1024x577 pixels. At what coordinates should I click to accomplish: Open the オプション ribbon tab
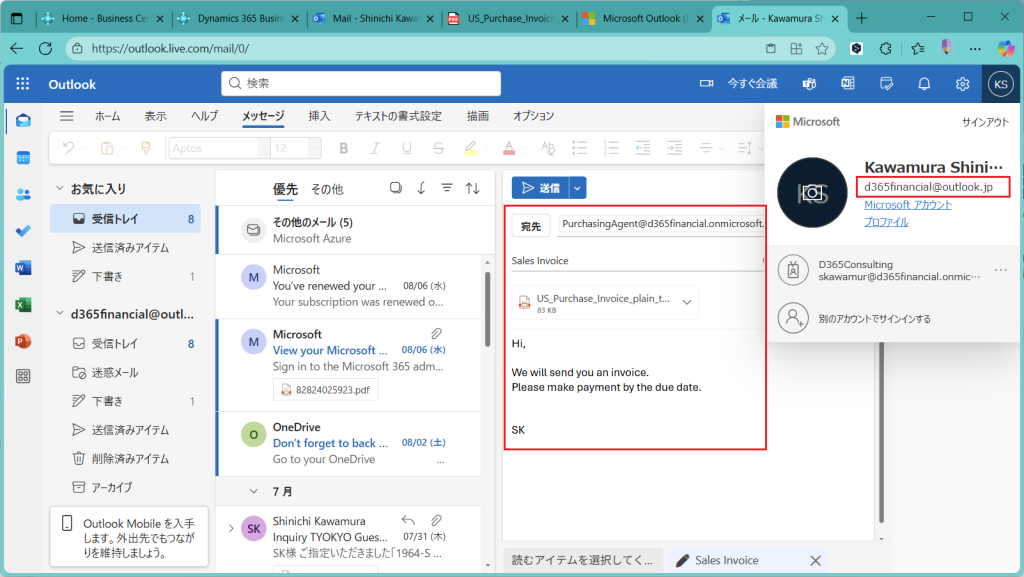pyautogui.click(x=534, y=116)
